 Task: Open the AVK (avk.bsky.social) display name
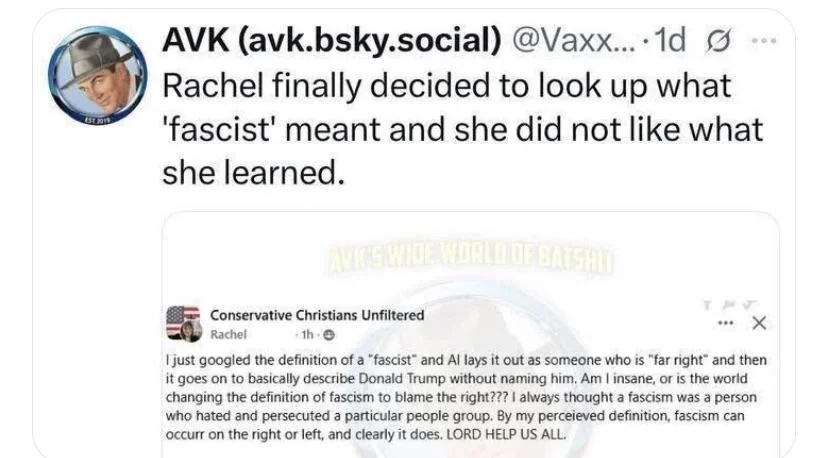click(x=331, y=39)
